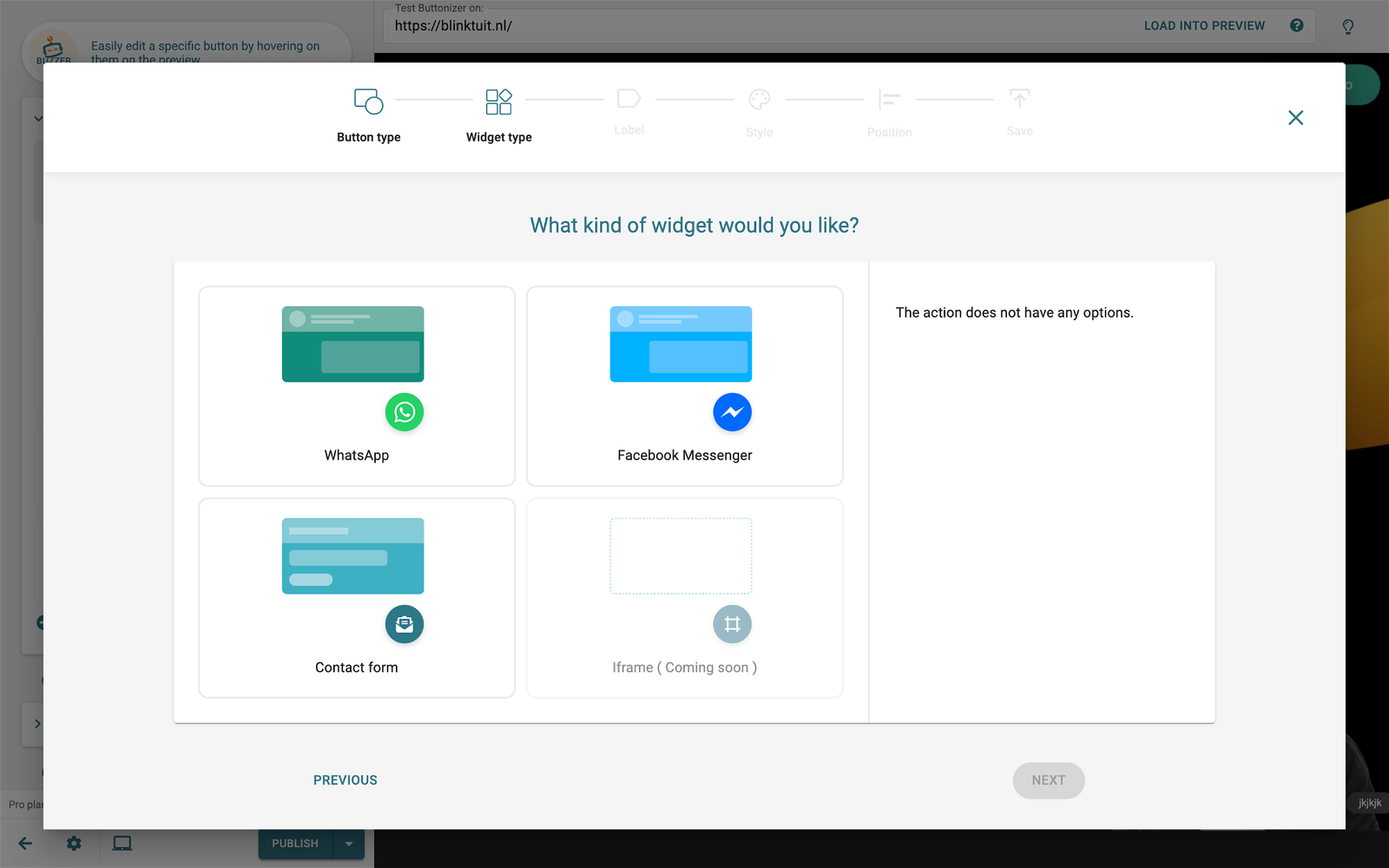
Task: Choose the WhatsApp widget card
Action: click(x=357, y=386)
